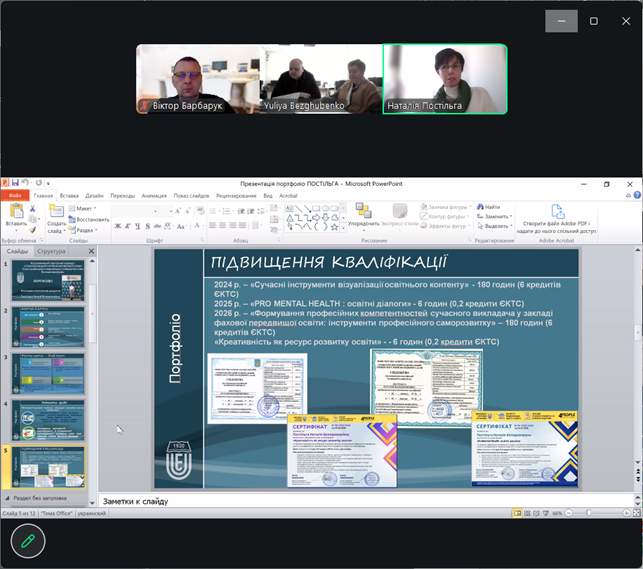
Task: Switch to the Дизайн tab
Action: [x=94, y=196]
